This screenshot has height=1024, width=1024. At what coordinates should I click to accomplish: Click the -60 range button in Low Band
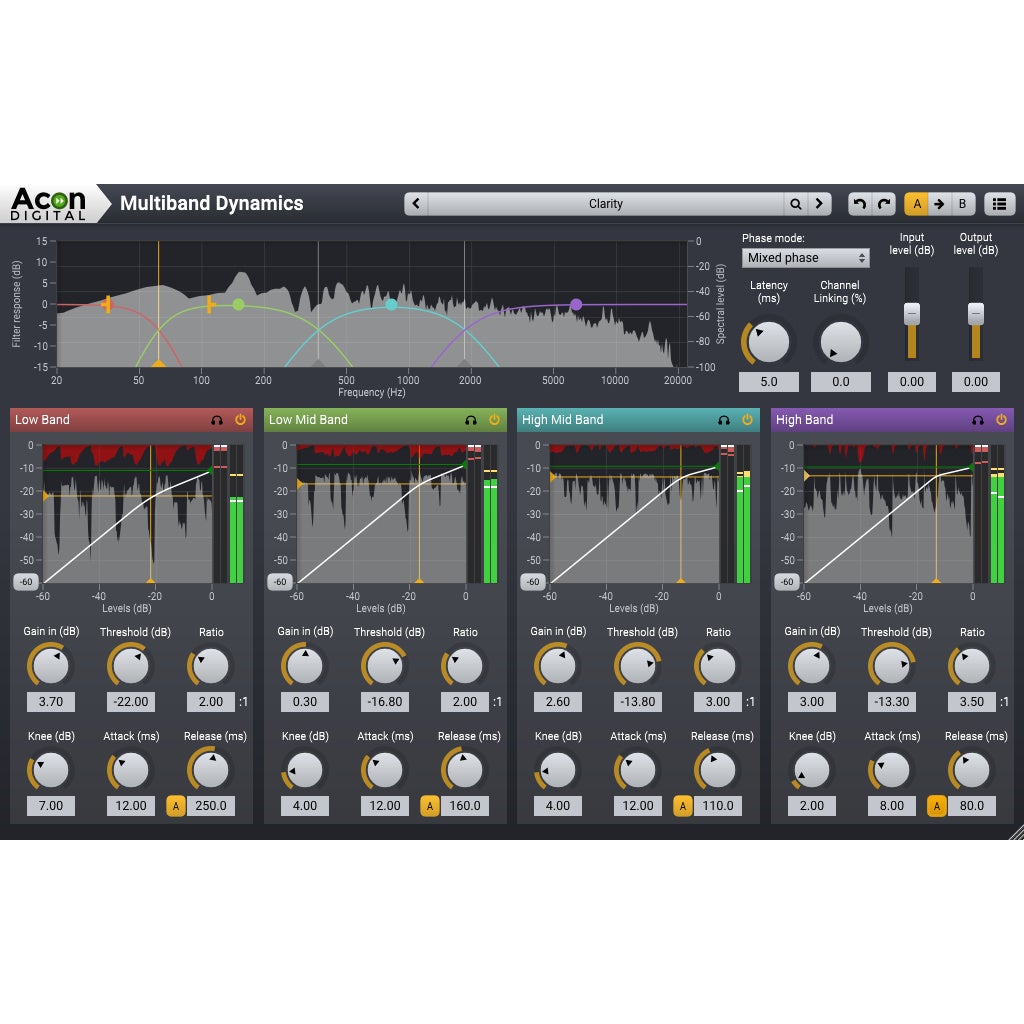point(26,582)
